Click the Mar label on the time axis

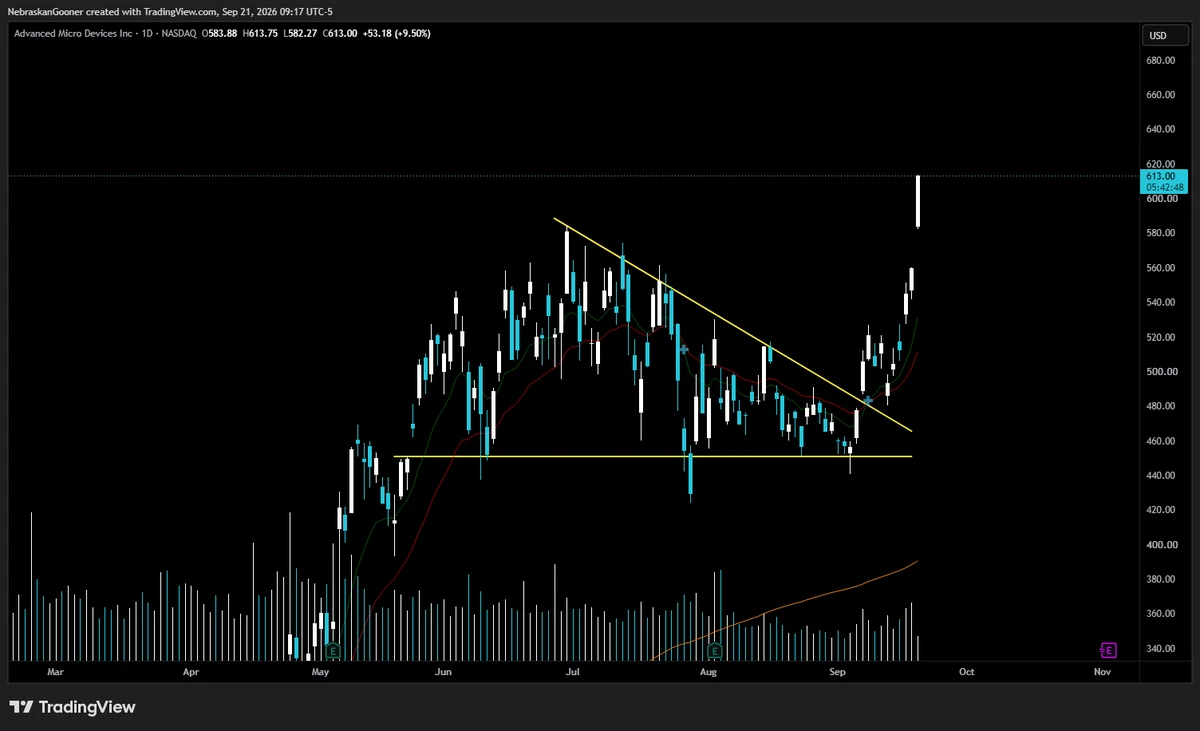pos(55,673)
